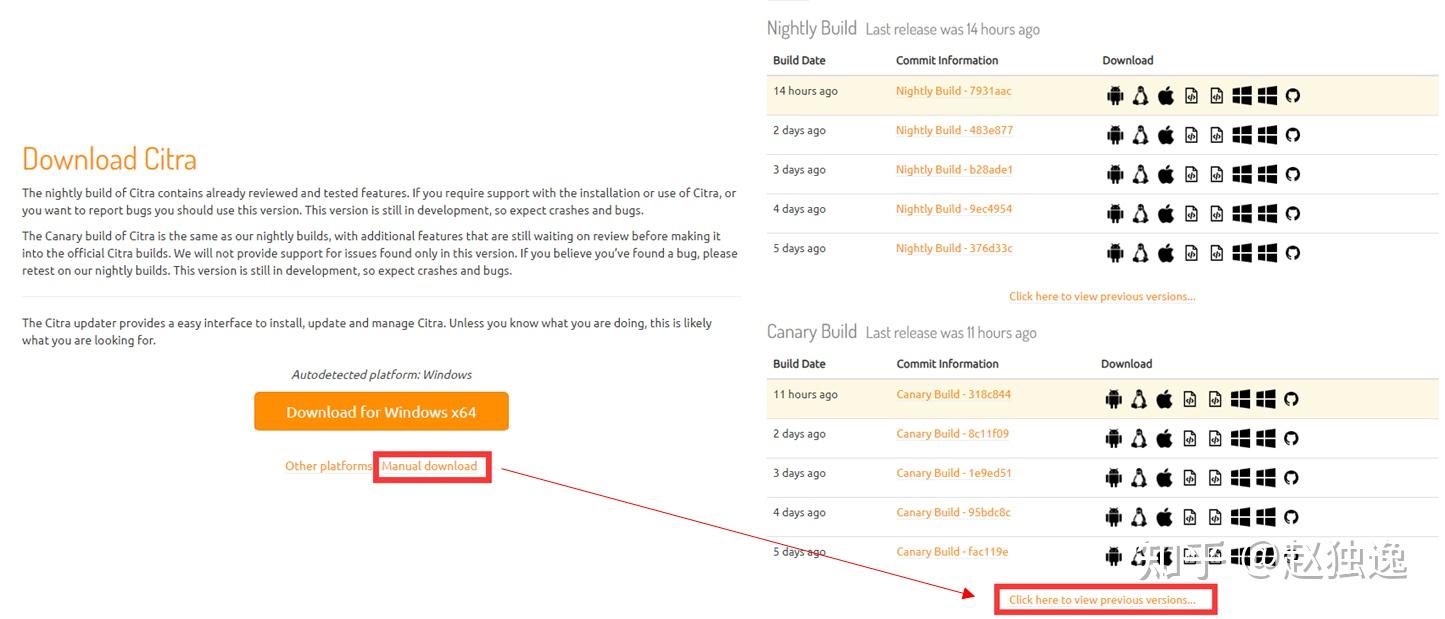Click Apple icon for Canary Build 8c11f09
Viewport: 1445px width, 619px height.
[1164, 438]
